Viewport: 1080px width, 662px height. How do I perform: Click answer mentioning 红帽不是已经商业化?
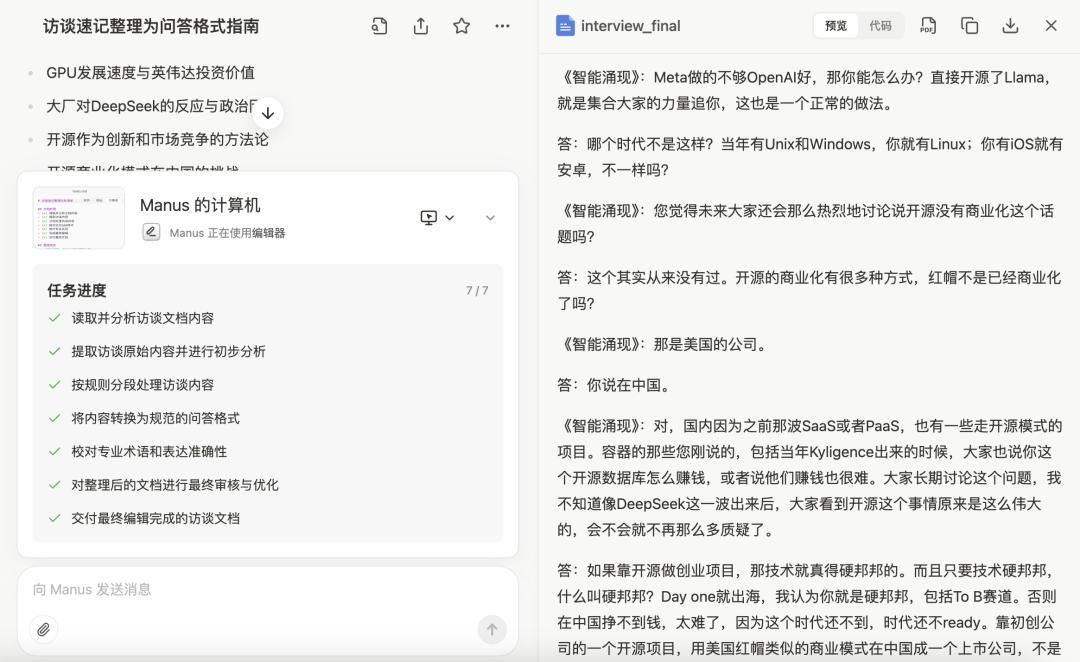[809, 291]
